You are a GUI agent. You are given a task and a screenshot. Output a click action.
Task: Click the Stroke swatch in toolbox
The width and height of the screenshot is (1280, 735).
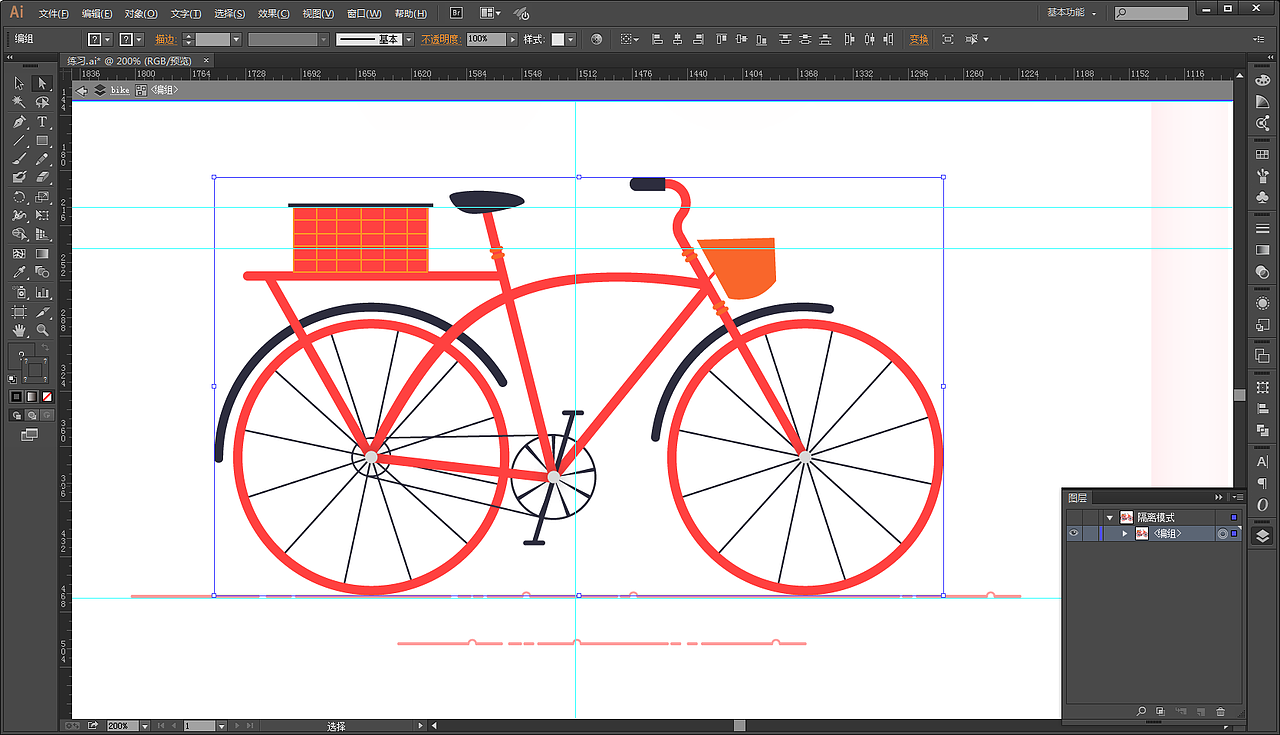tap(35, 370)
